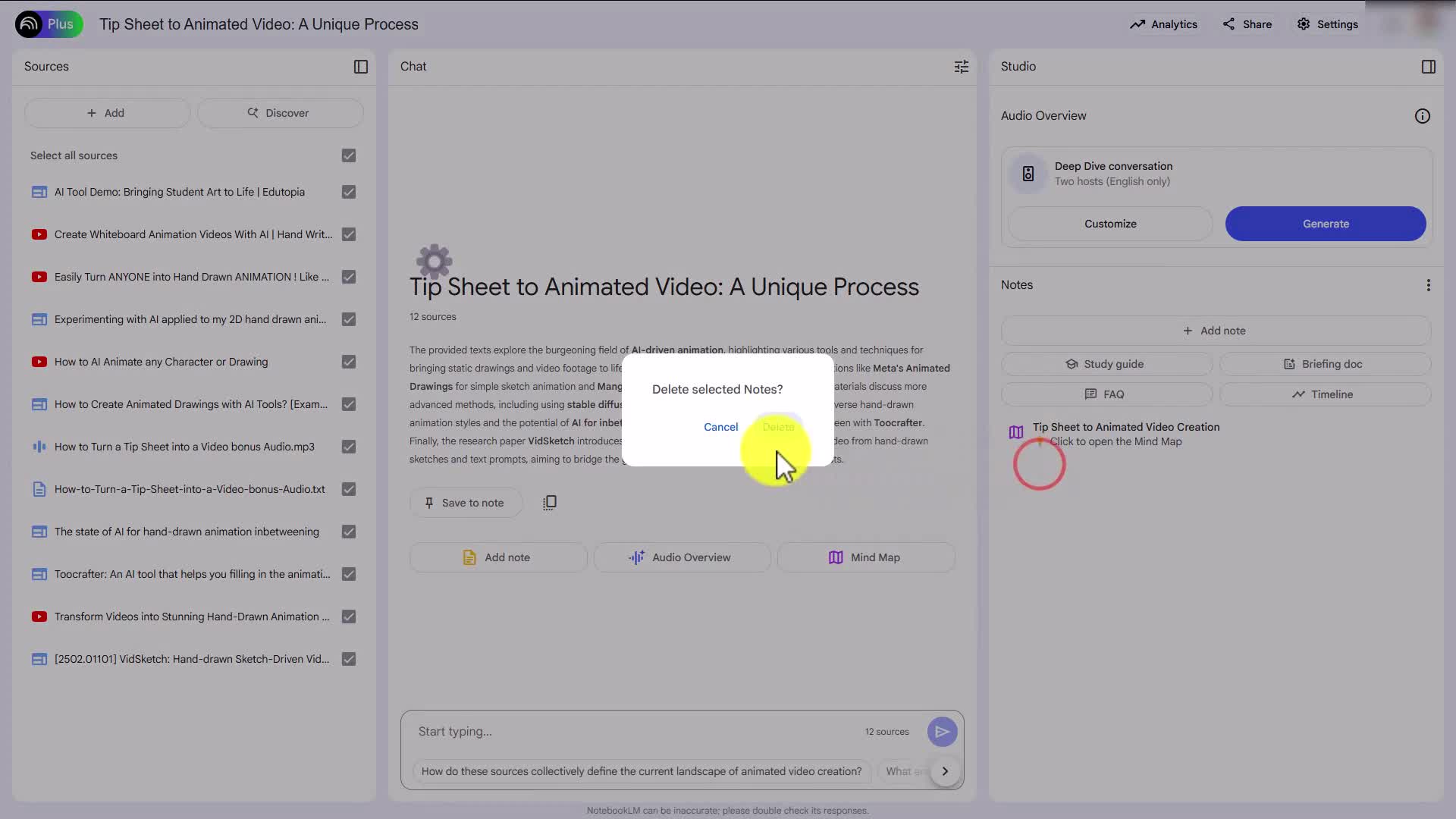The image size is (1456, 819).
Task: Uncheck the VidSketch source checkbox
Action: click(x=349, y=659)
